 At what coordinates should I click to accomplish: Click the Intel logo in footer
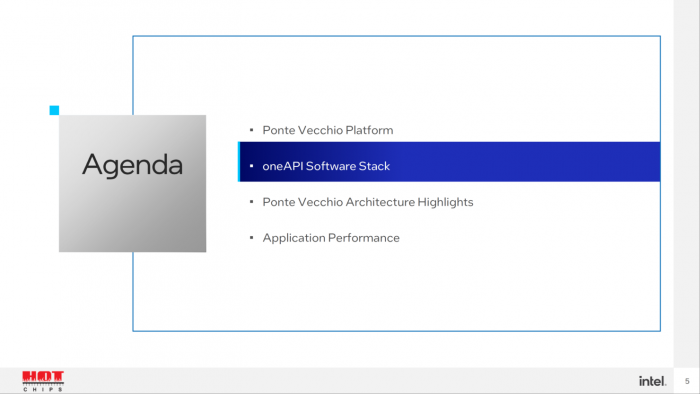(x=652, y=381)
